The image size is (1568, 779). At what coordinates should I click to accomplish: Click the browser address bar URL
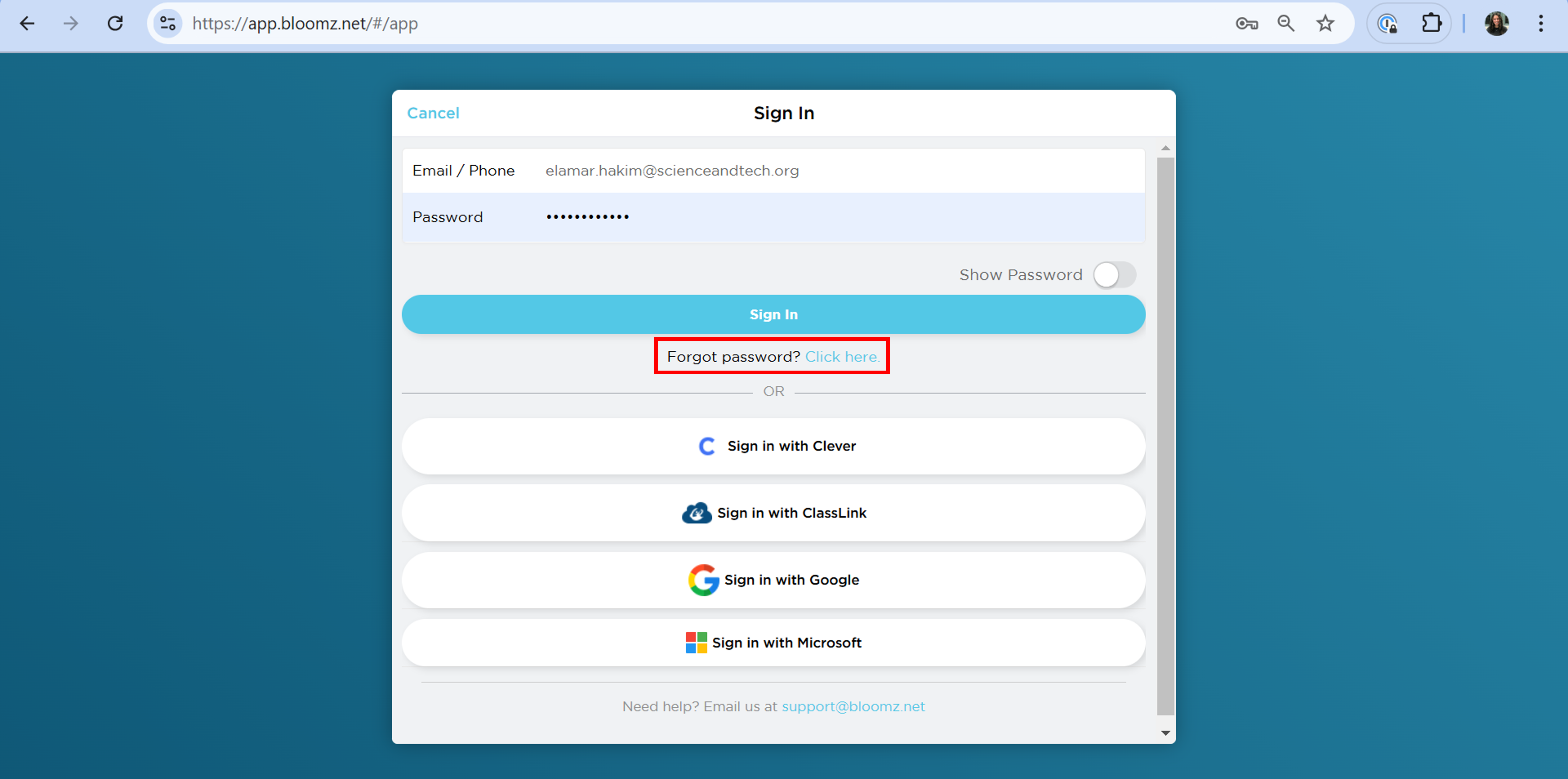pyautogui.click(x=305, y=24)
